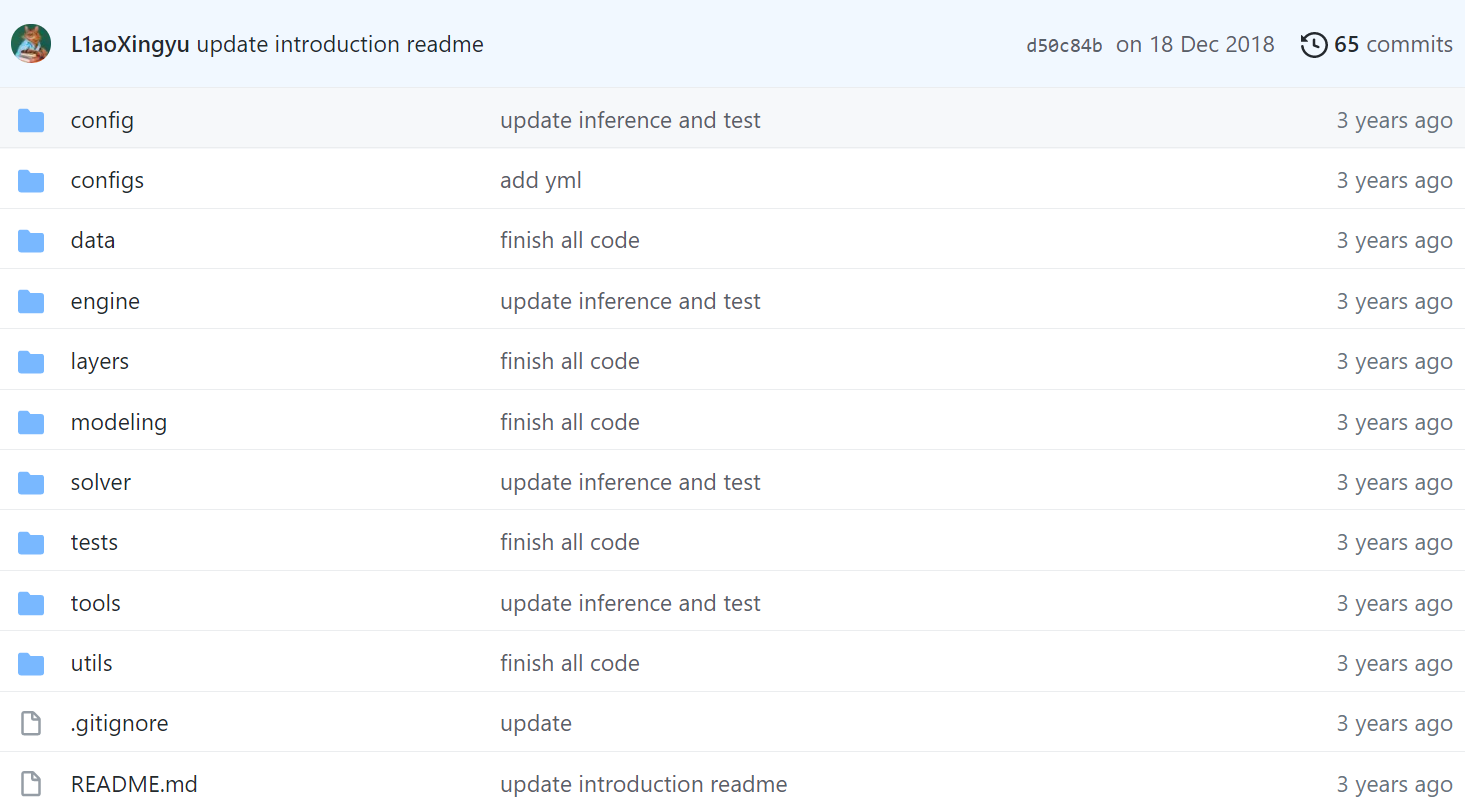The height and width of the screenshot is (810, 1465).
Task: Open commit hash d50c84b
Action: tap(1064, 45)
